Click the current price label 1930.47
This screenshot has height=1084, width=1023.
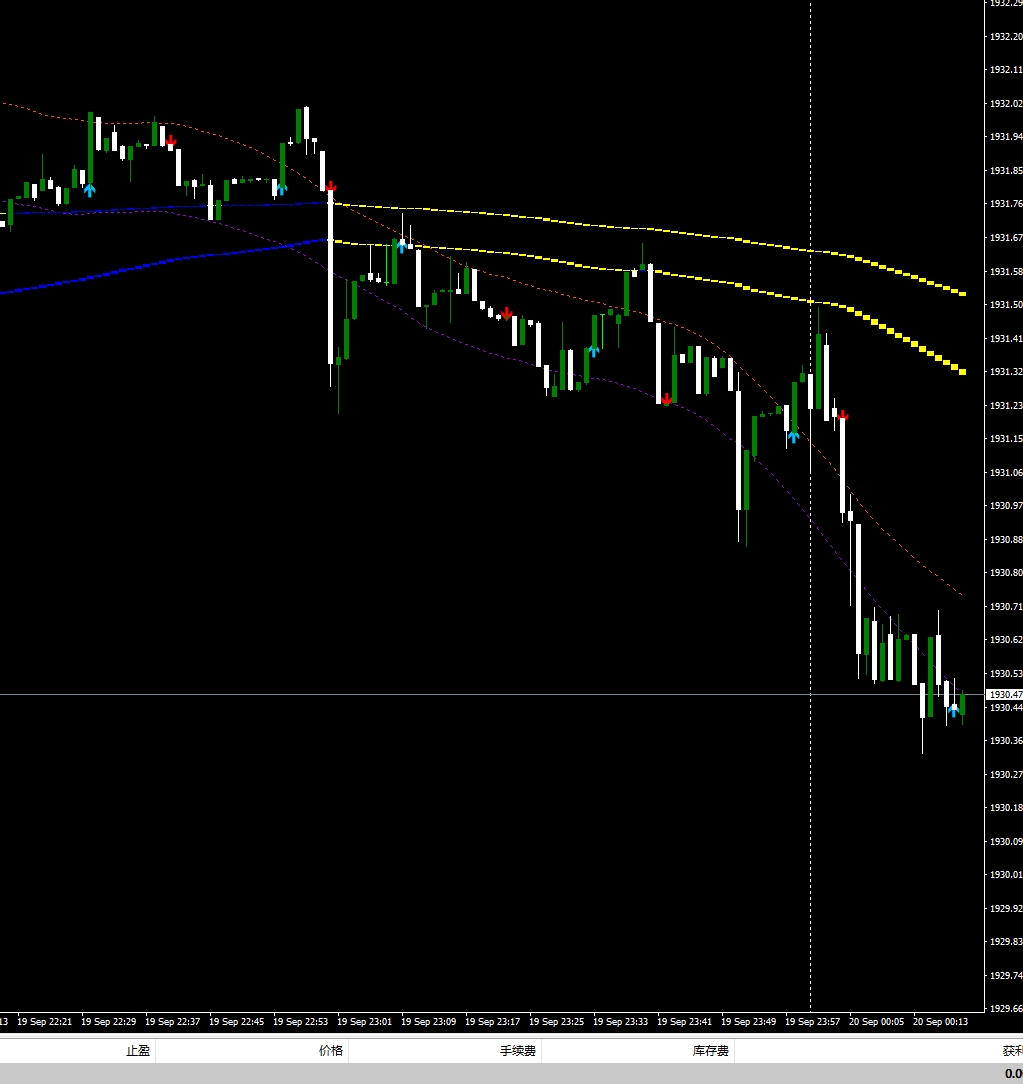[1004, 694]
